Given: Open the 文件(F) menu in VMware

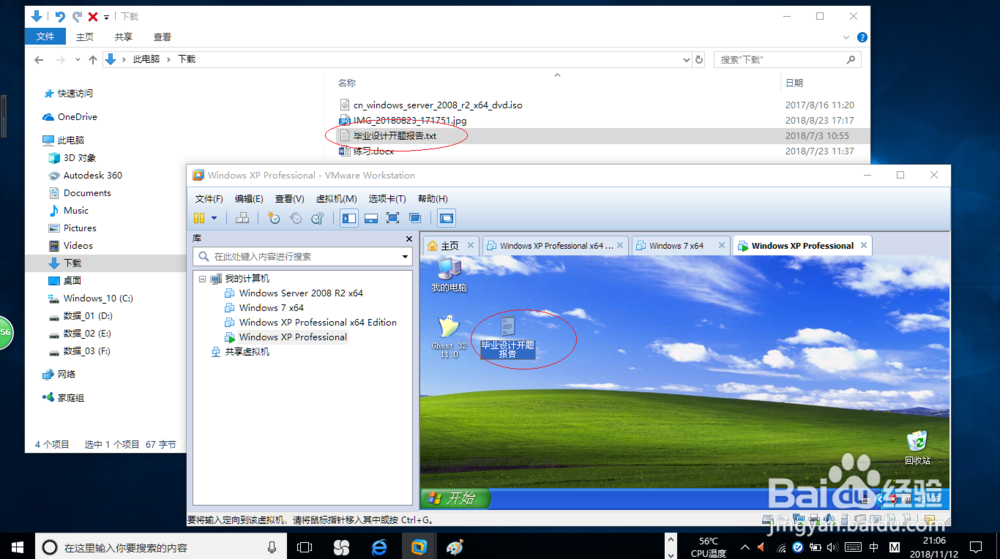Looking at the screenshot, I should tap(209, 199).
